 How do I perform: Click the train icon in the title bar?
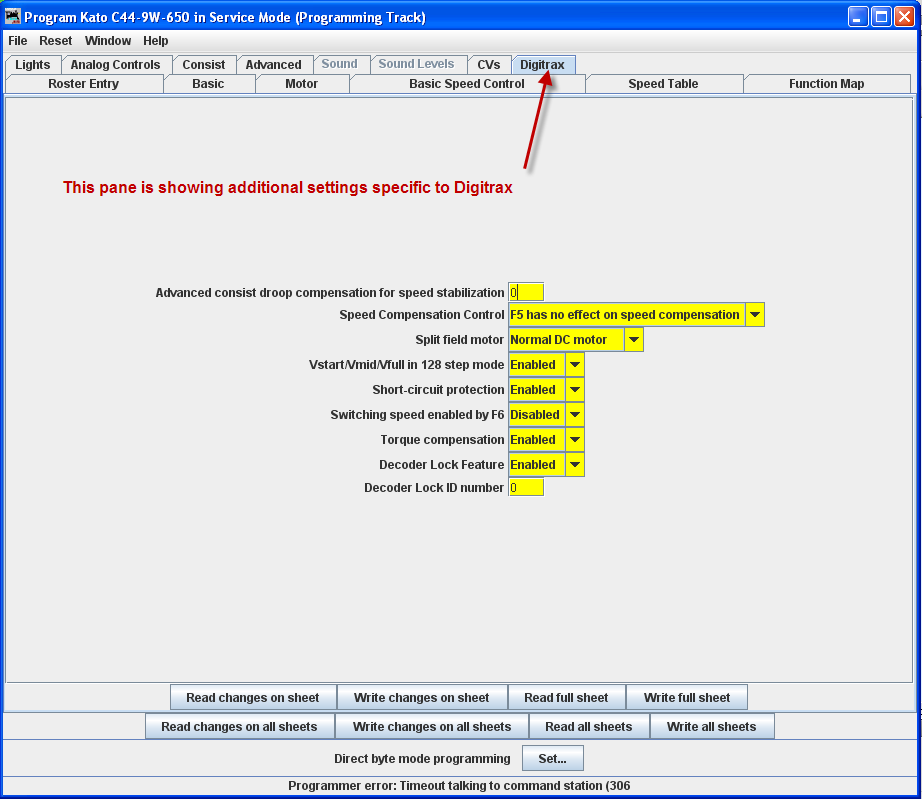[x=11, y=15]
